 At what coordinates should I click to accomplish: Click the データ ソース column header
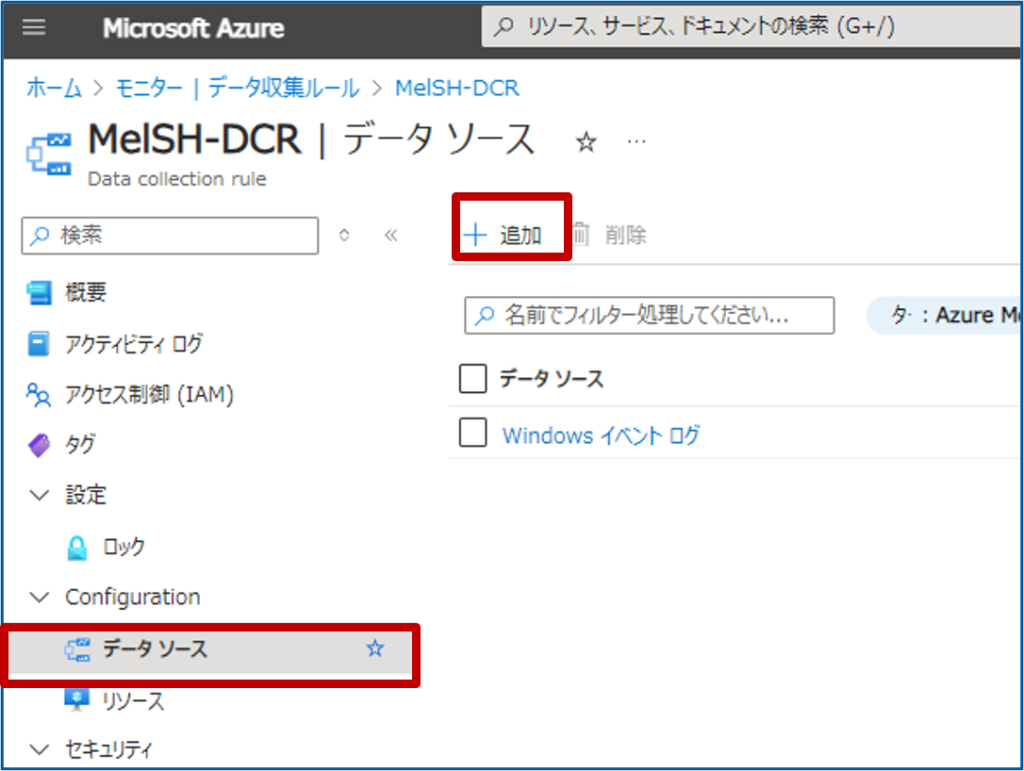[551, 379]
